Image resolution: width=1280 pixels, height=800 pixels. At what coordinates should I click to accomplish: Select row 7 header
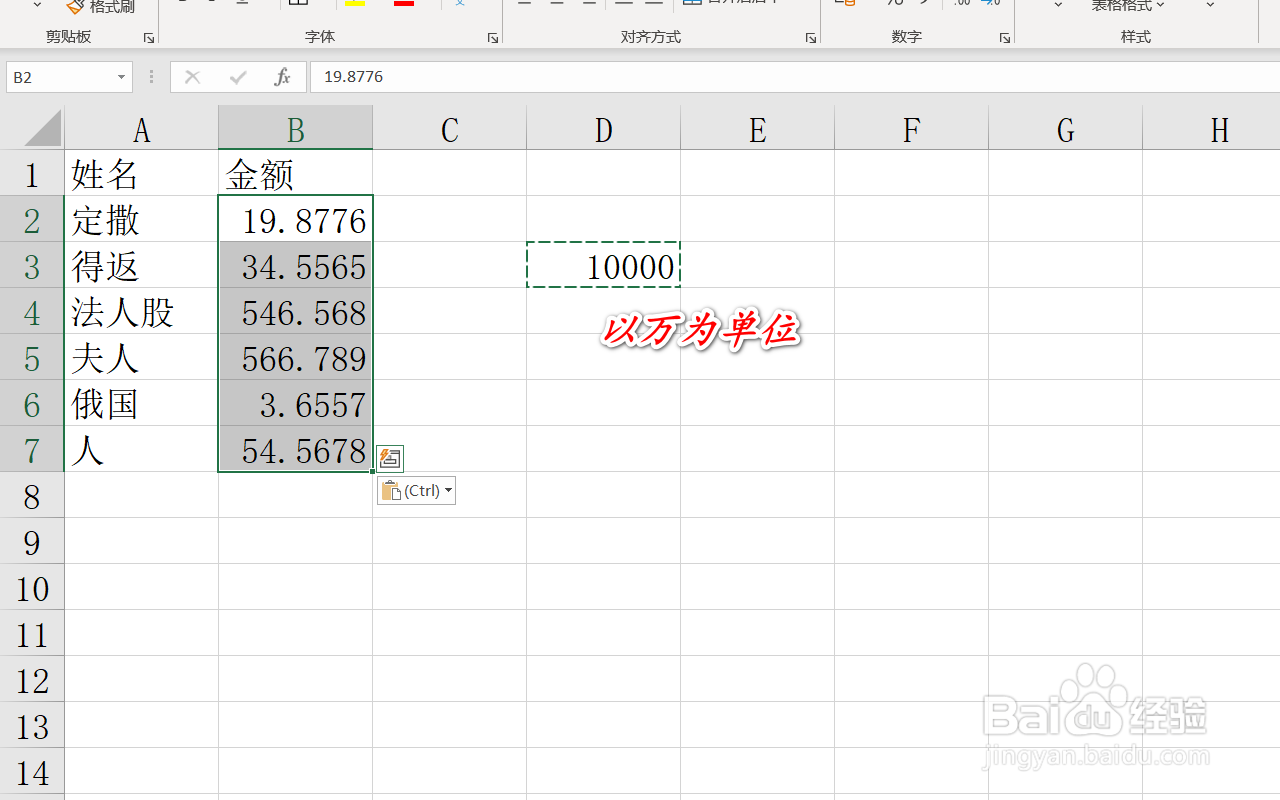pos(32,450)
